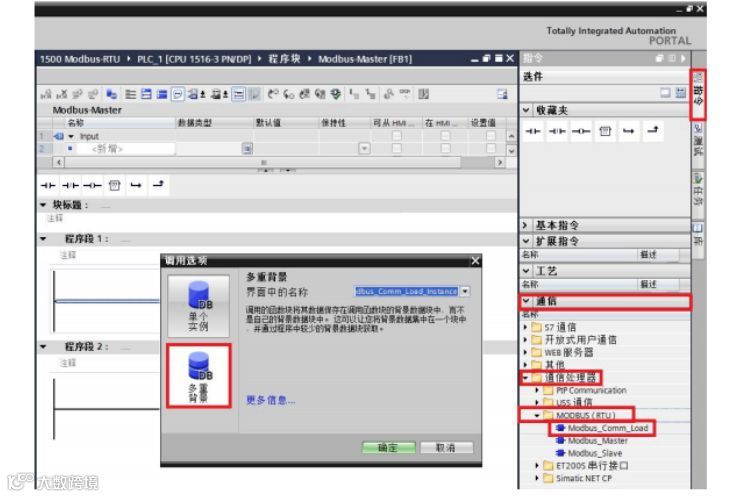The width and height of the screenshot is (747, 497).
Task: Click <新增> name field in interface table
Action: [x=126, y=149]
